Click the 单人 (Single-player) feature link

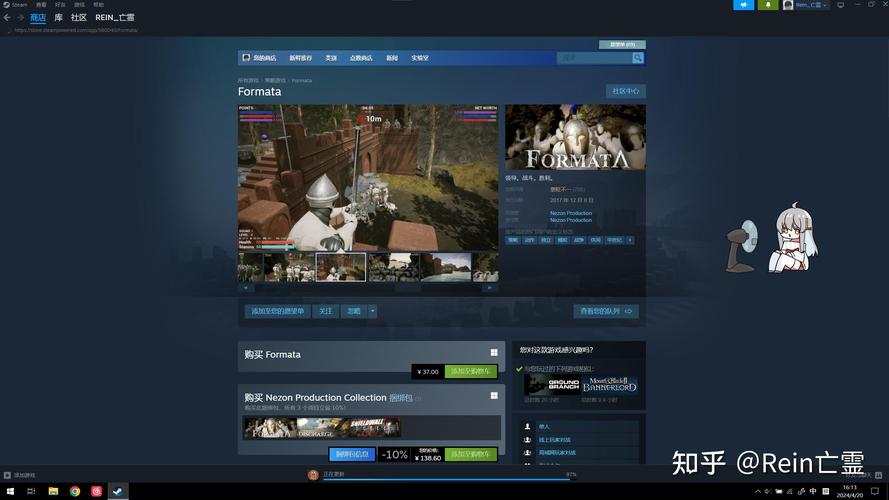544,426
